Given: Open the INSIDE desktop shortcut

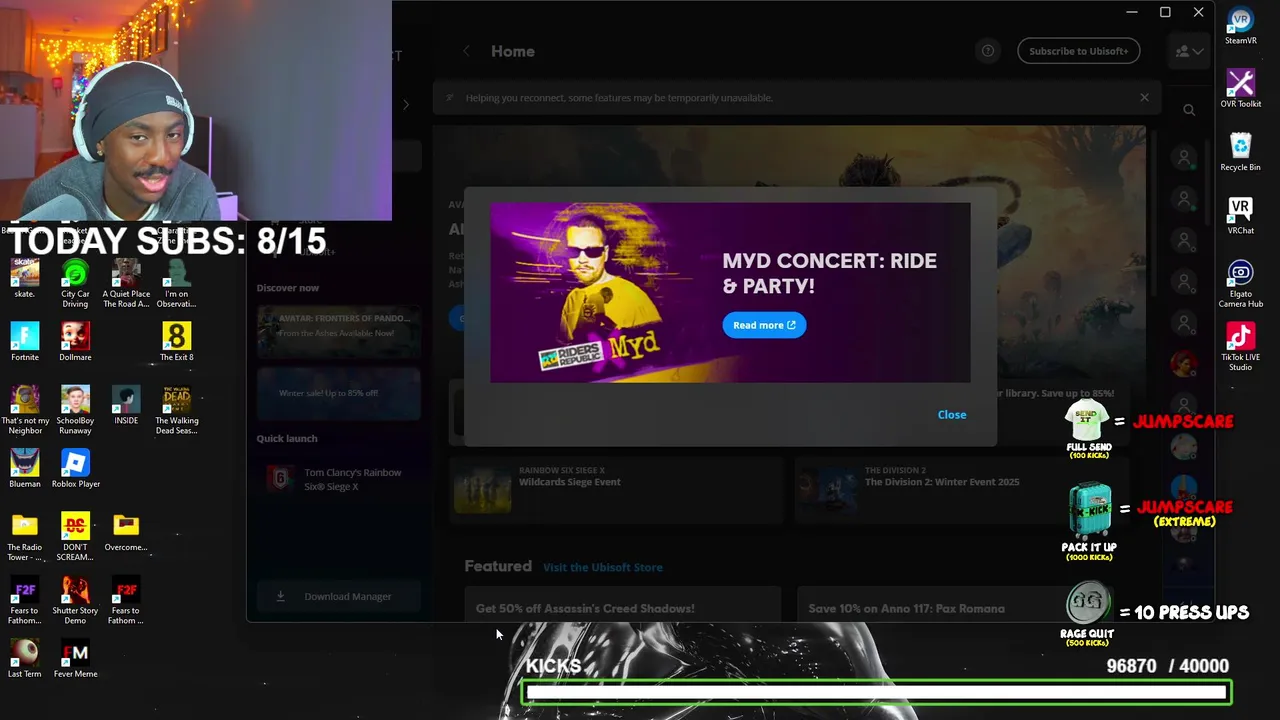Looking at the screenshot, I should pyautogui.click(x=126, y=405).
